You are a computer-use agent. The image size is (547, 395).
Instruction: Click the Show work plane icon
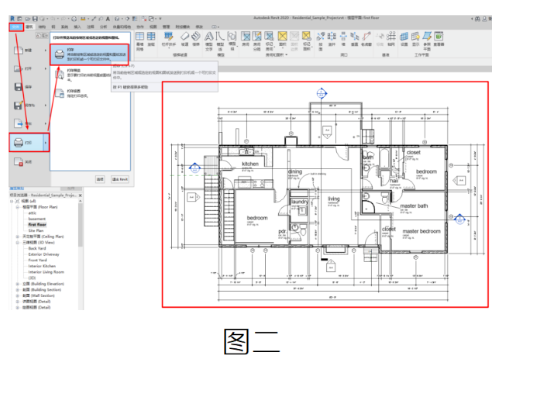[x=415, y=36]
